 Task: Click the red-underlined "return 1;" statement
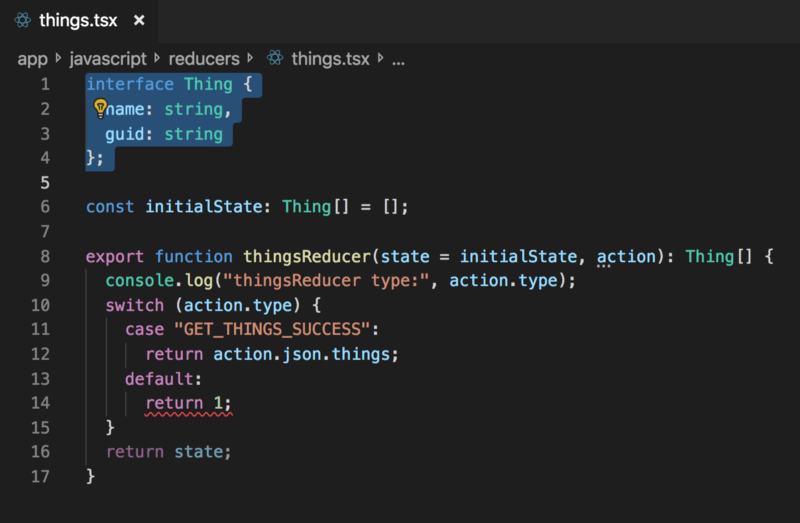click(x=188, y=403)
